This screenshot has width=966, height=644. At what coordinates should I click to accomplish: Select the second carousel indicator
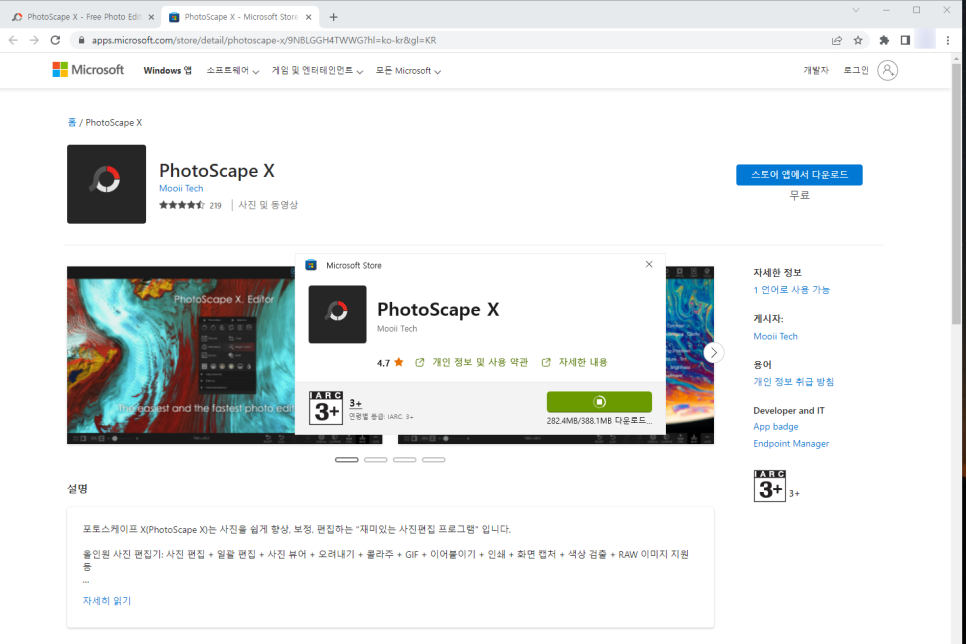tap(376, 460)
